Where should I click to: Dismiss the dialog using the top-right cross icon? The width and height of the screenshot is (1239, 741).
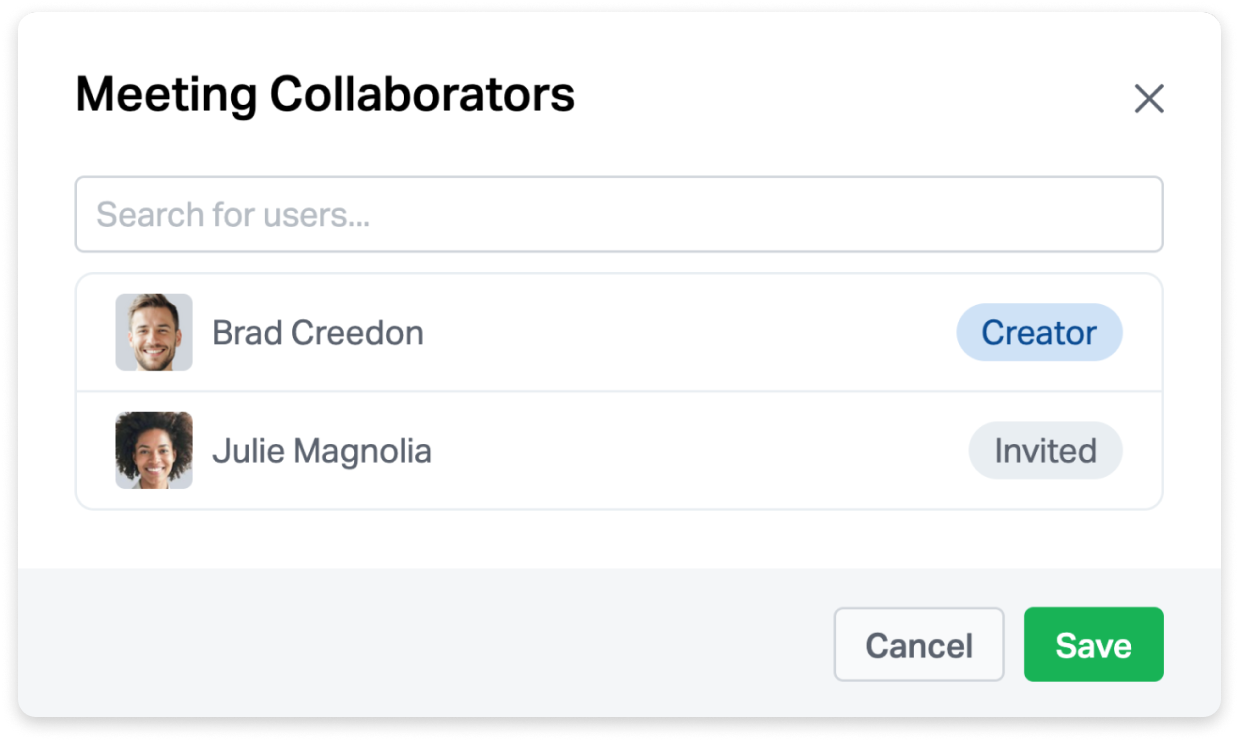[1149, 98]
